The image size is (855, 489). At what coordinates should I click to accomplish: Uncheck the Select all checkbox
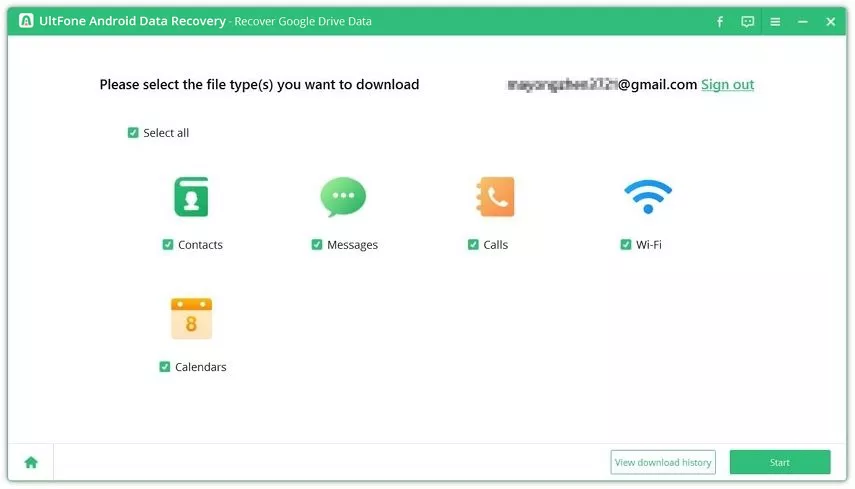133,132
